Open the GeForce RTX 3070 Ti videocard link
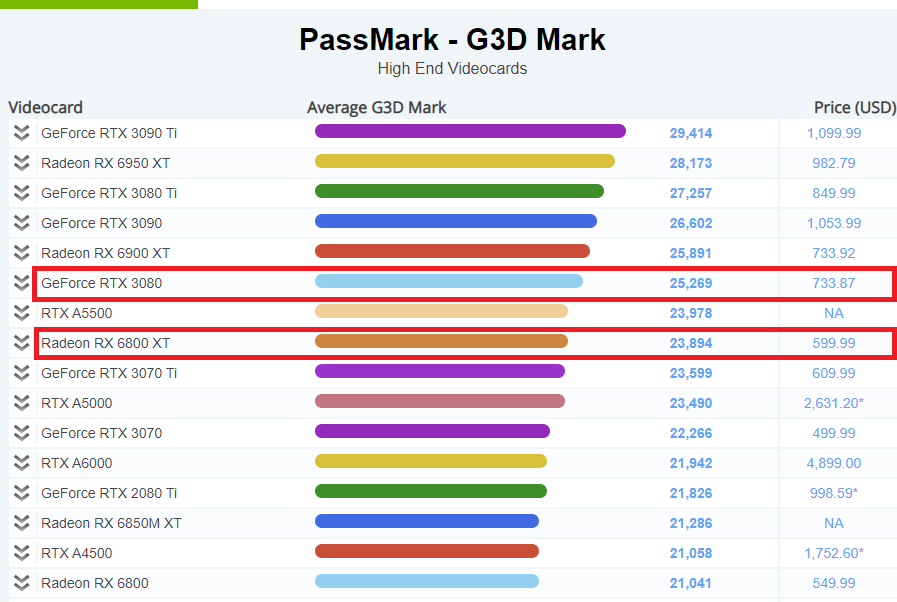The width and height of the screenshot is (897, 602). [x=109, y=373]
